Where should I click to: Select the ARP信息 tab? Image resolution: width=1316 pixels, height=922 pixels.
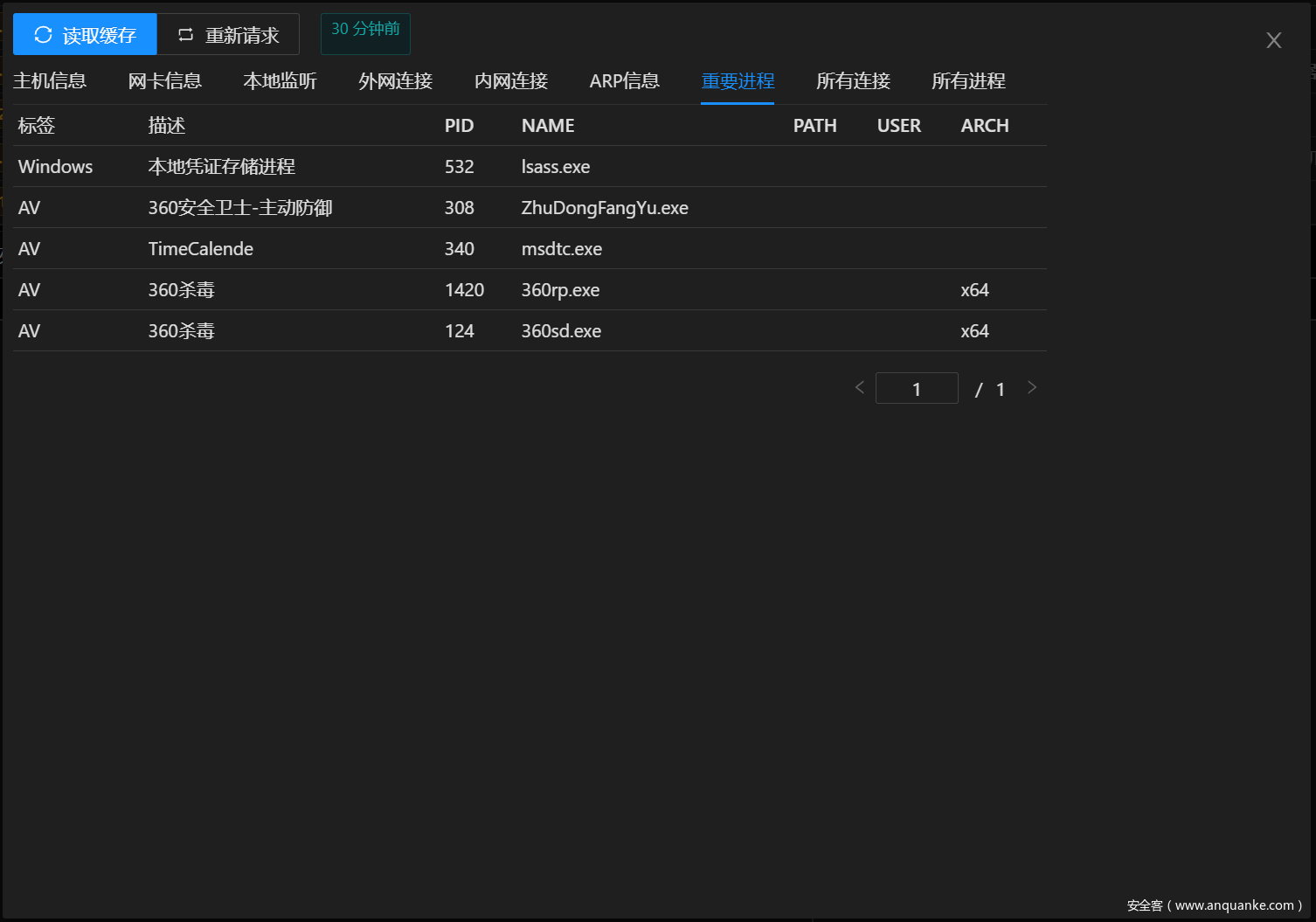(624, 81)
